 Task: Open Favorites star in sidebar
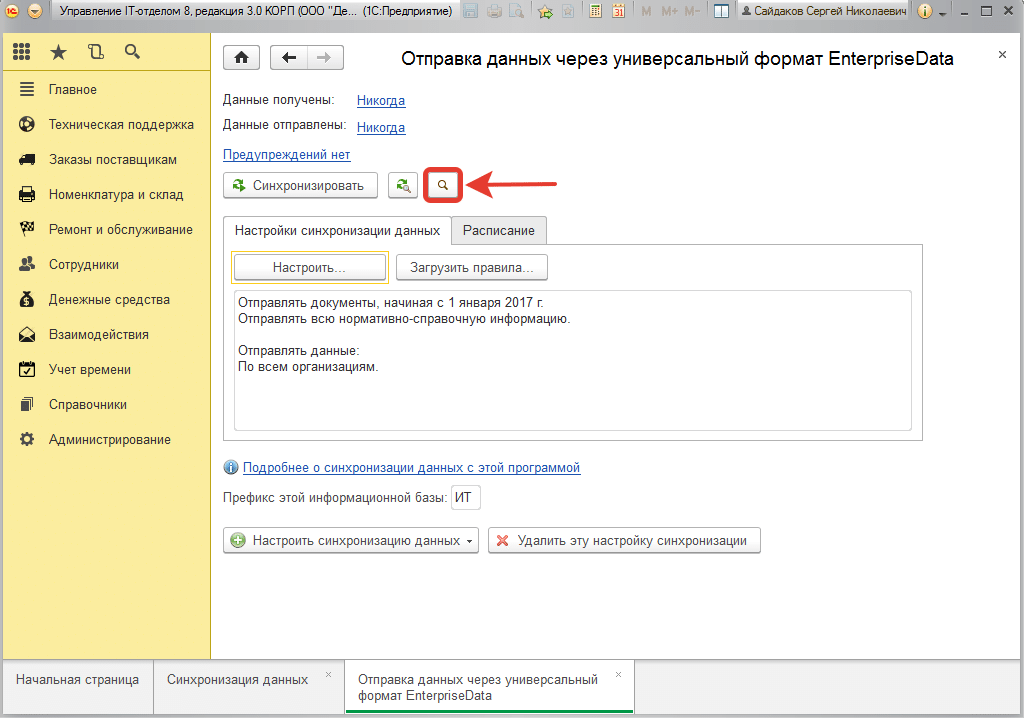[x=58, y=52]
